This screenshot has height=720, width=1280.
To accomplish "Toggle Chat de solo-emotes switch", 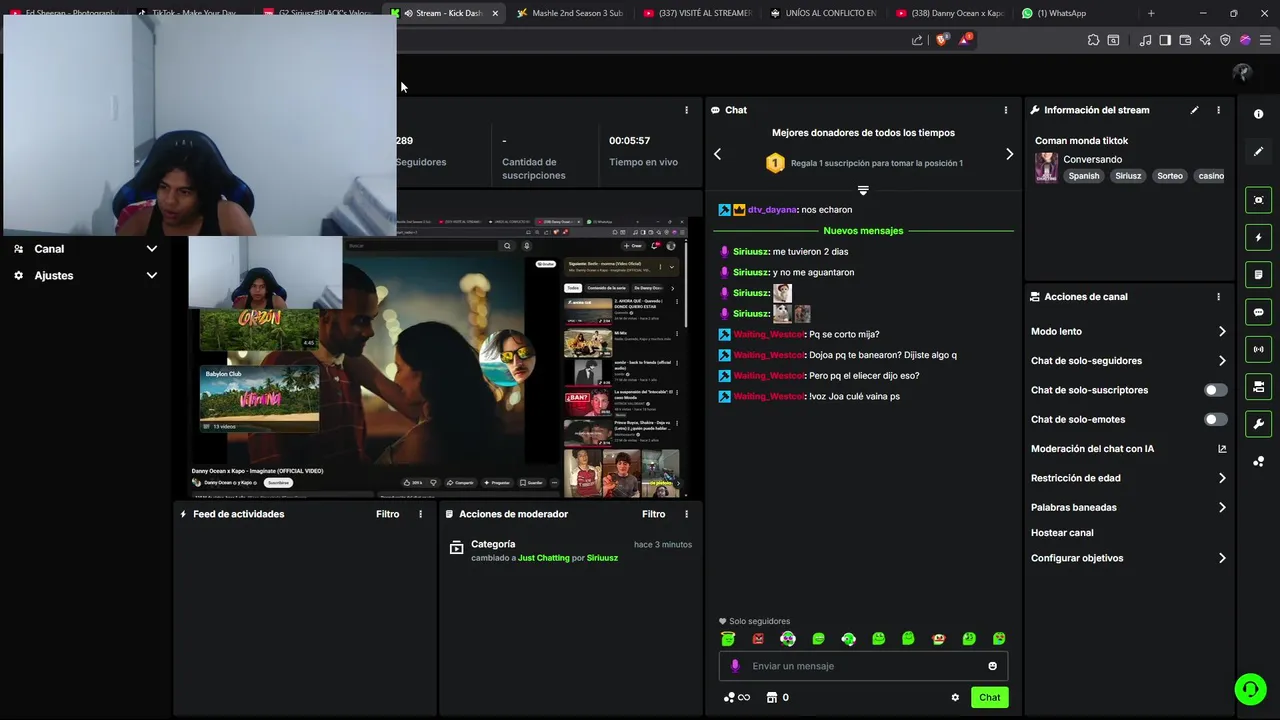I will 1215,420.
